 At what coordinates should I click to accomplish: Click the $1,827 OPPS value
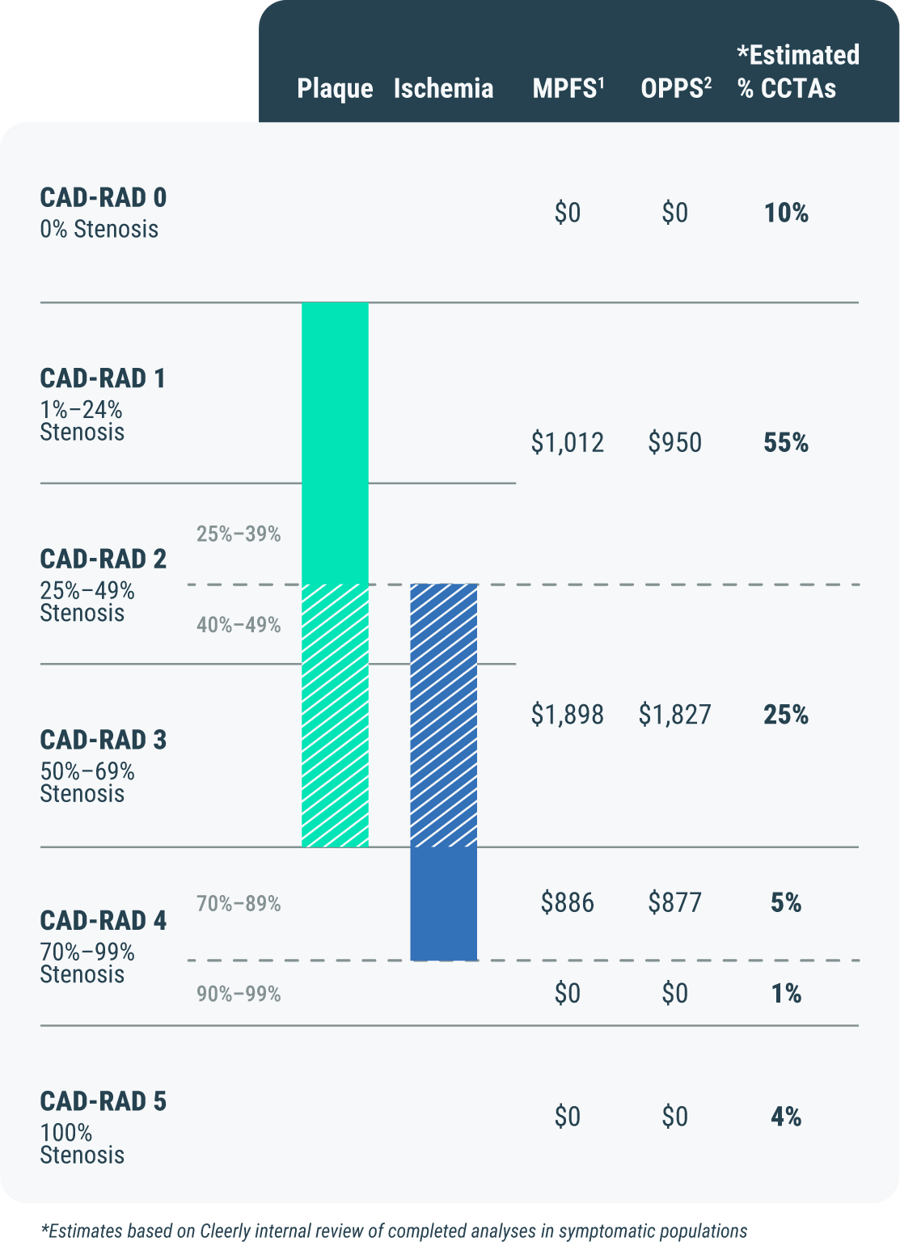(676, 715)
